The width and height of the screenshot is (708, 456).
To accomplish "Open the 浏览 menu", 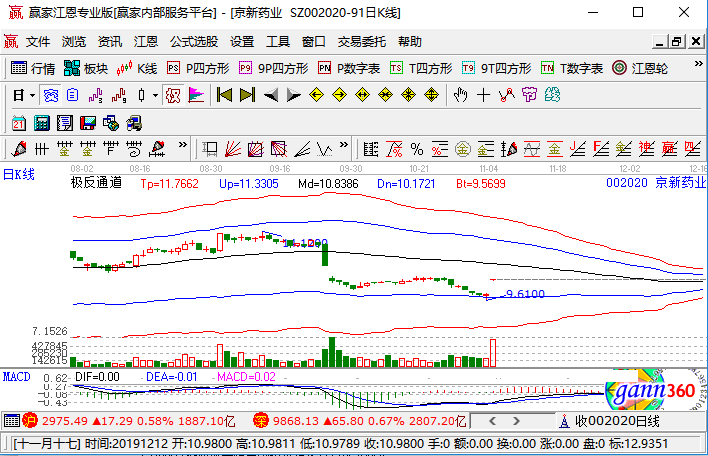I will click(74, 42).
